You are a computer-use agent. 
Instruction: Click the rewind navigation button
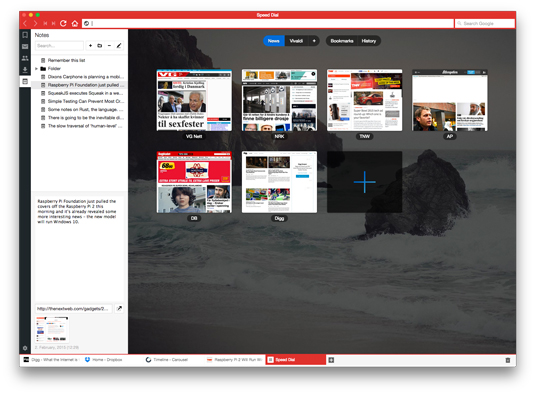(x=45, y=23)
